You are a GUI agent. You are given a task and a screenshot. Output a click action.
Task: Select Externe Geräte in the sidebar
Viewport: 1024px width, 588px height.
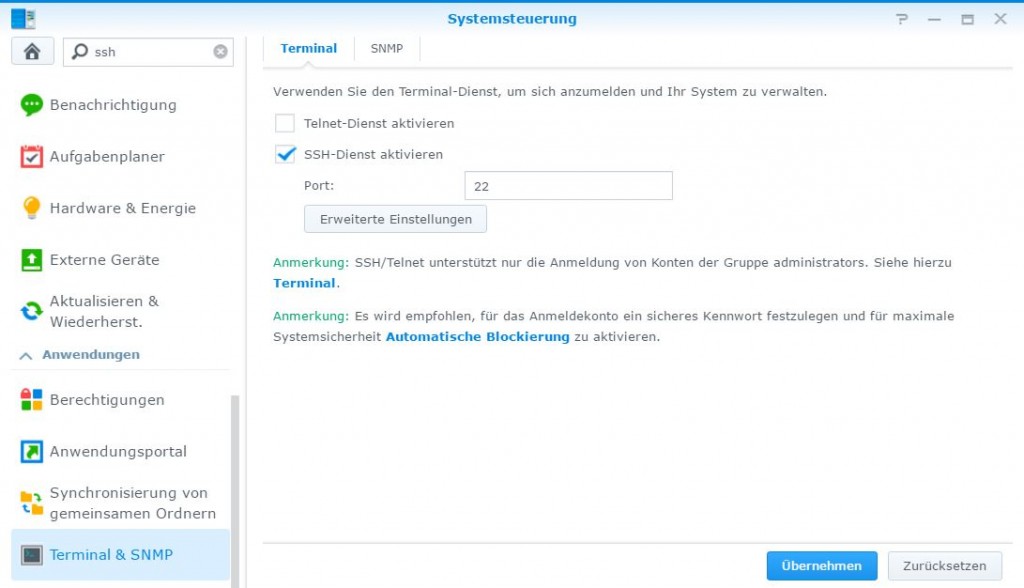(106, 260)
